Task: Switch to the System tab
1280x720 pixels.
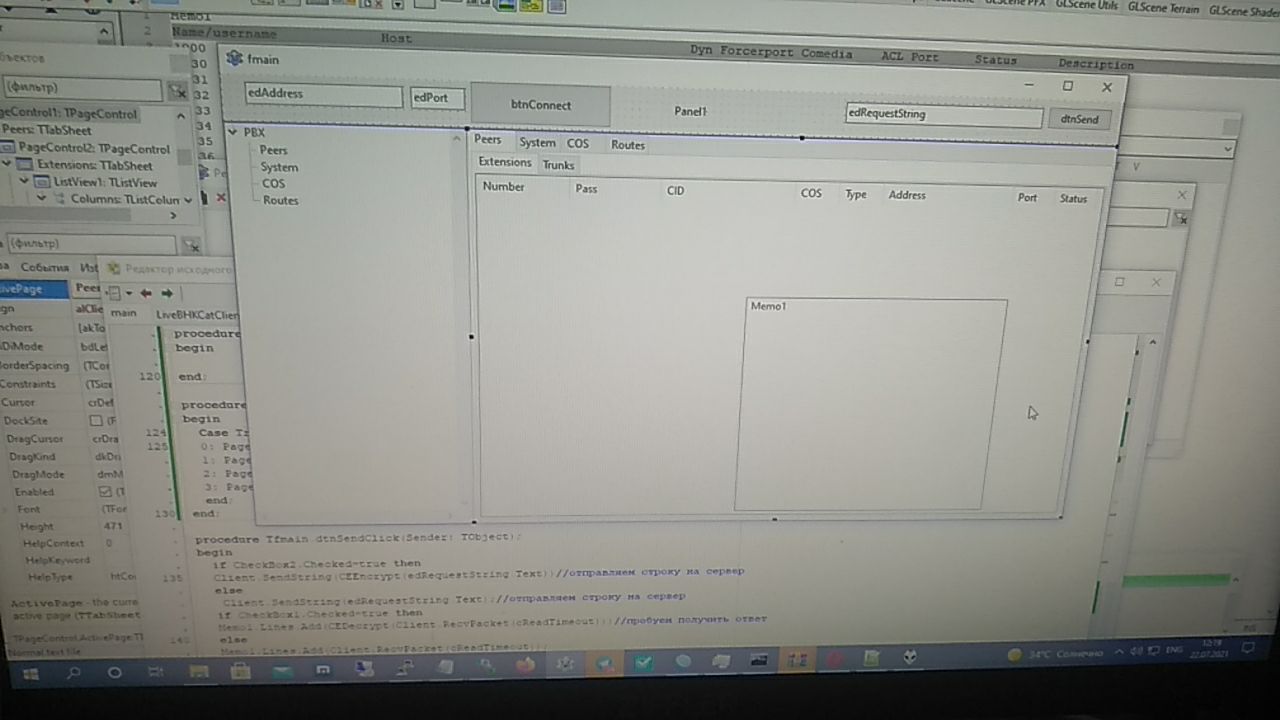Action: tap(537, 143)
